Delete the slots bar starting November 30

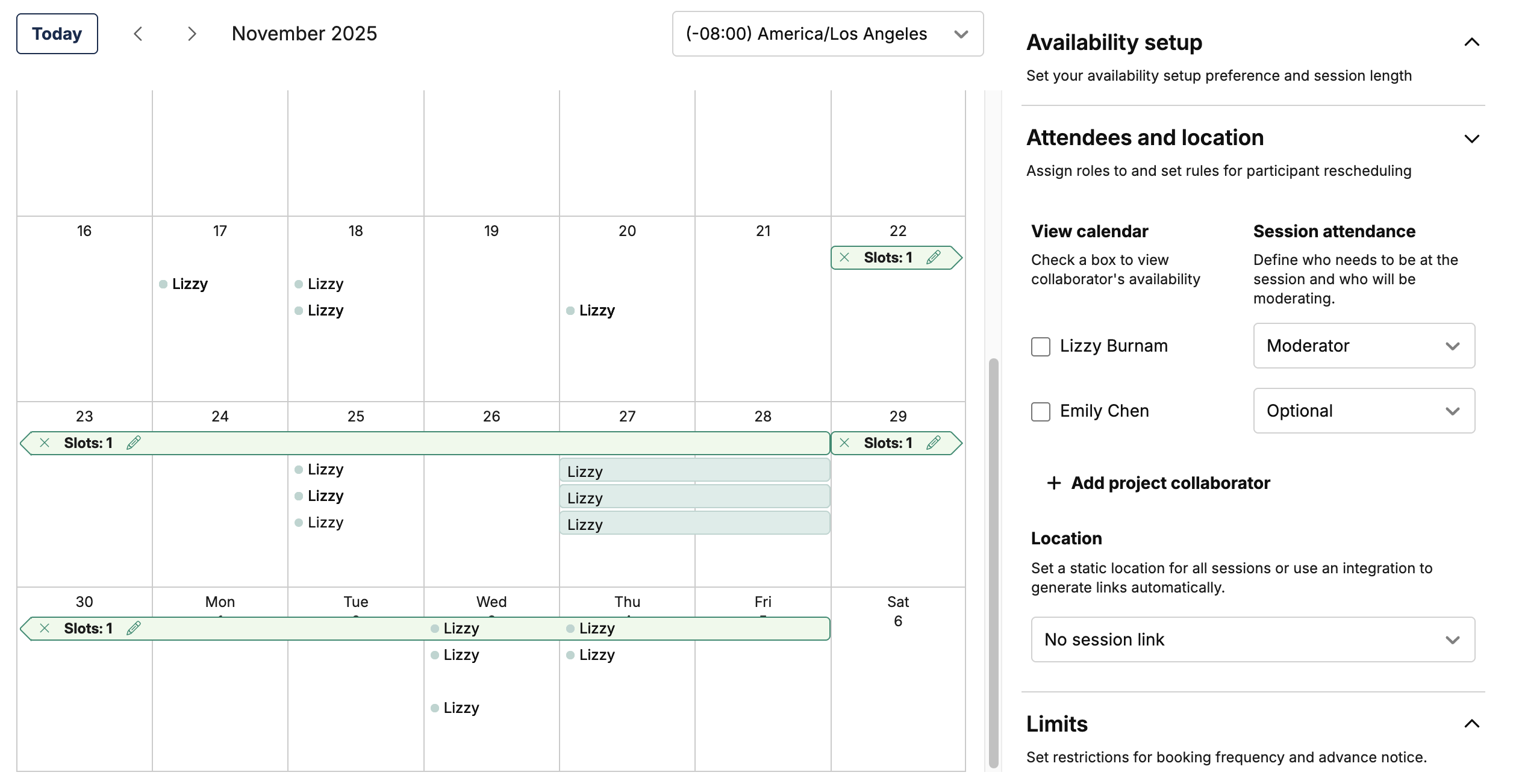45,629
